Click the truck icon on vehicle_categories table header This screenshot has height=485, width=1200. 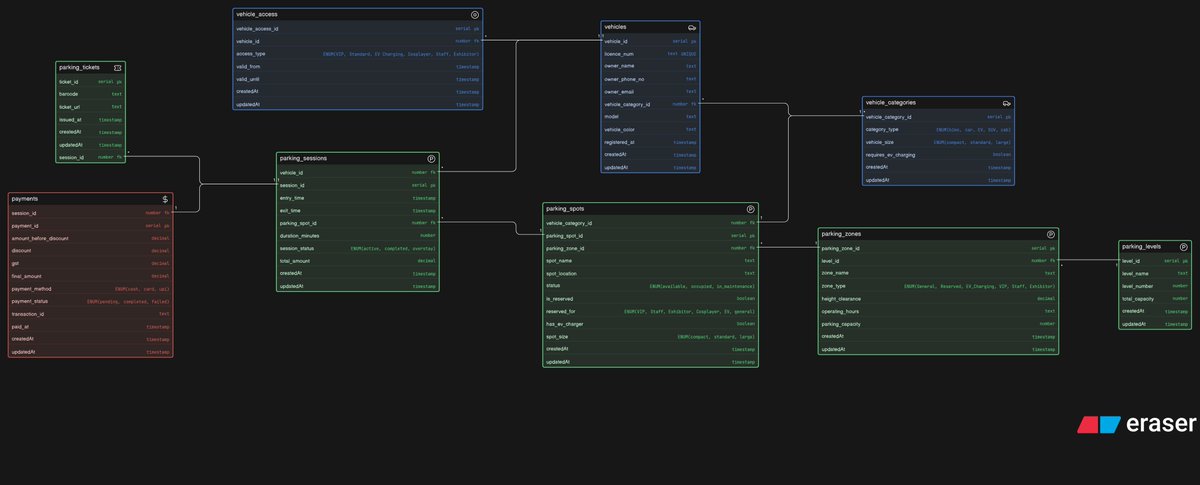(1007, 103)
